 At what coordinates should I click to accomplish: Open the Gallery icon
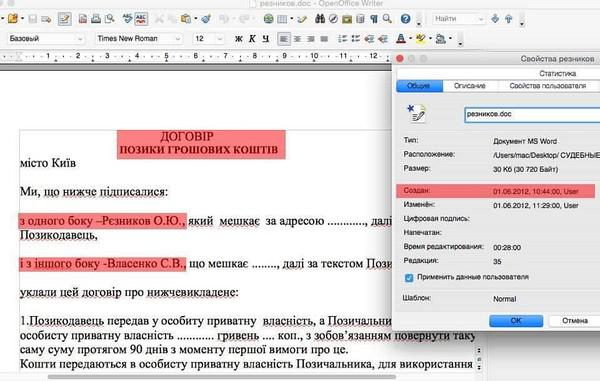(x=347, y=19)
